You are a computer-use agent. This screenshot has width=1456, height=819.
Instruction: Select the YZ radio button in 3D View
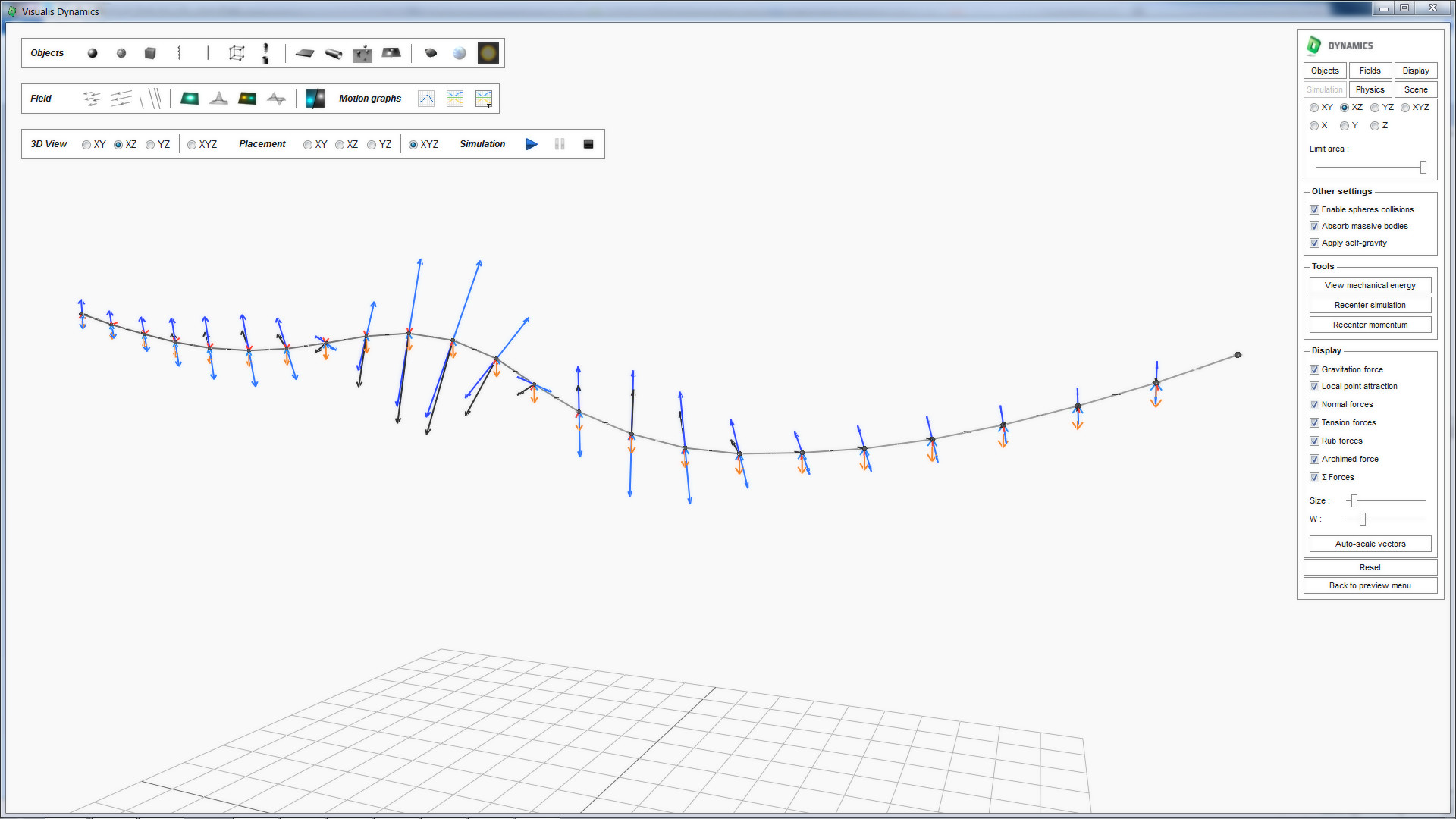point(150,144)
